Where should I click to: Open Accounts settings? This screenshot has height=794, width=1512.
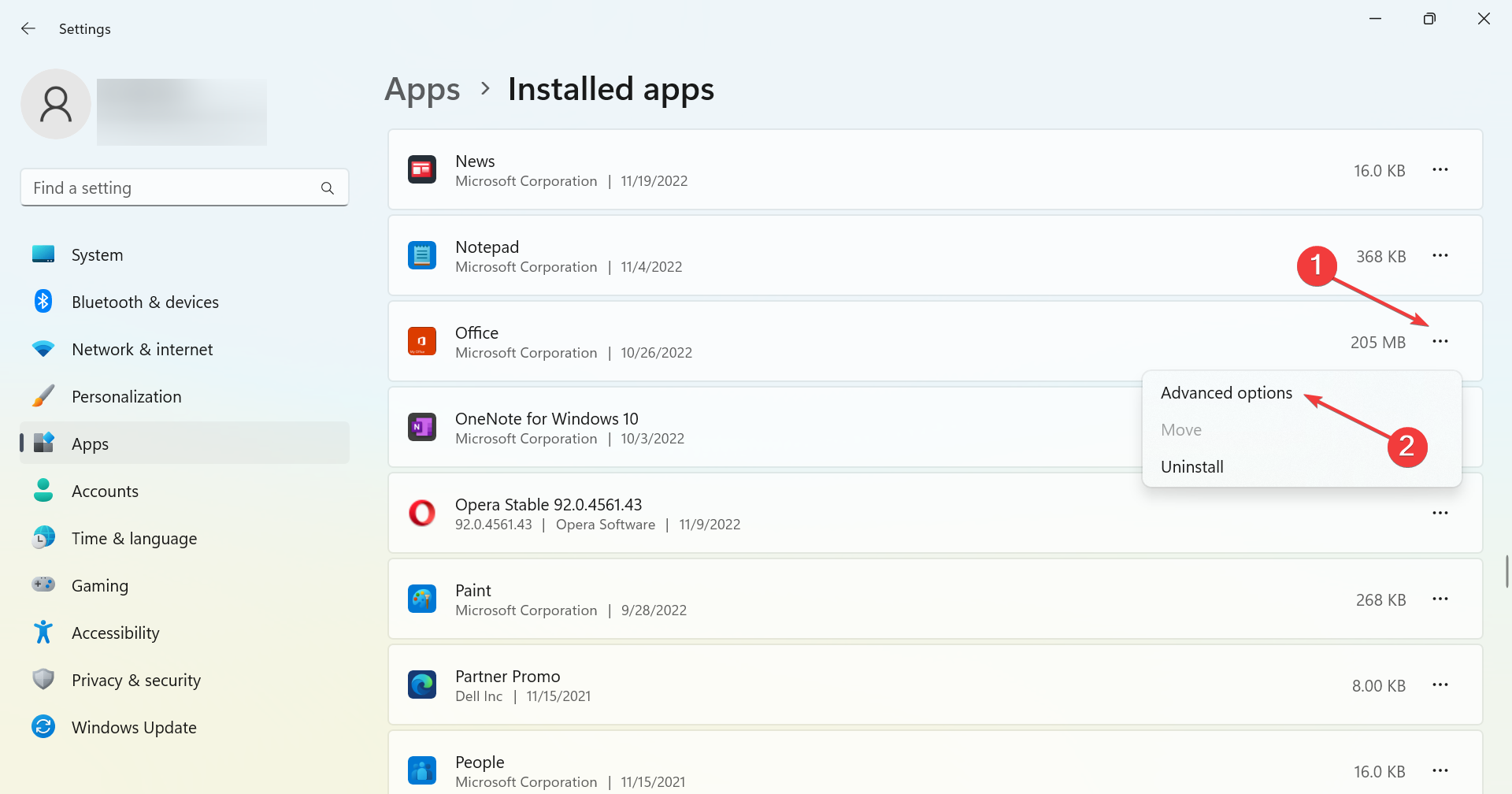(x=184, y=491)
